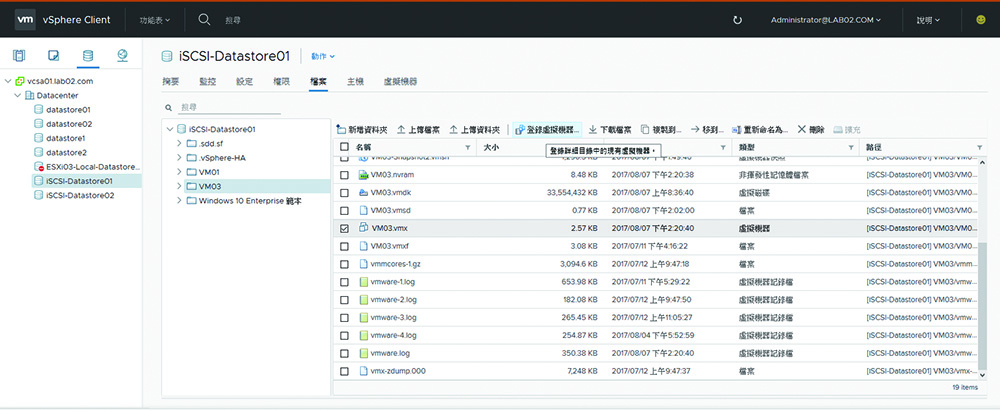Toggle the select-all checkbox in header
Screen dimensions: 1000x411
tap(344, 147)
